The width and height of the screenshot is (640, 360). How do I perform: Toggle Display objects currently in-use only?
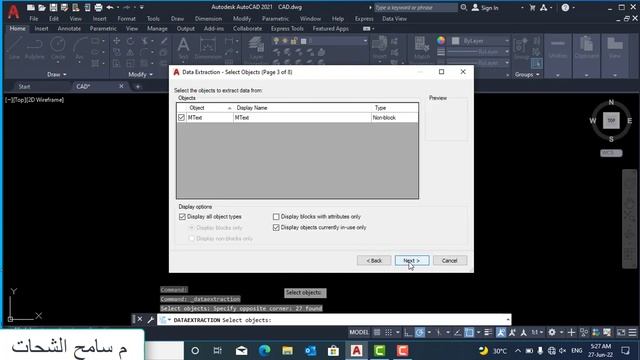(276, 227)
